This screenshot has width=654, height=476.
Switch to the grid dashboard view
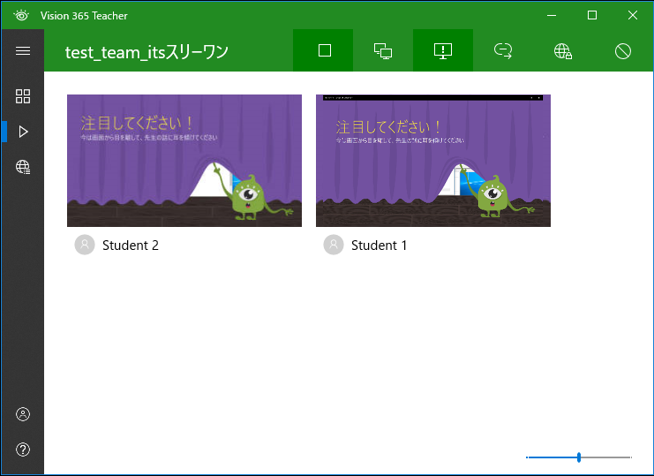(23, 96)
